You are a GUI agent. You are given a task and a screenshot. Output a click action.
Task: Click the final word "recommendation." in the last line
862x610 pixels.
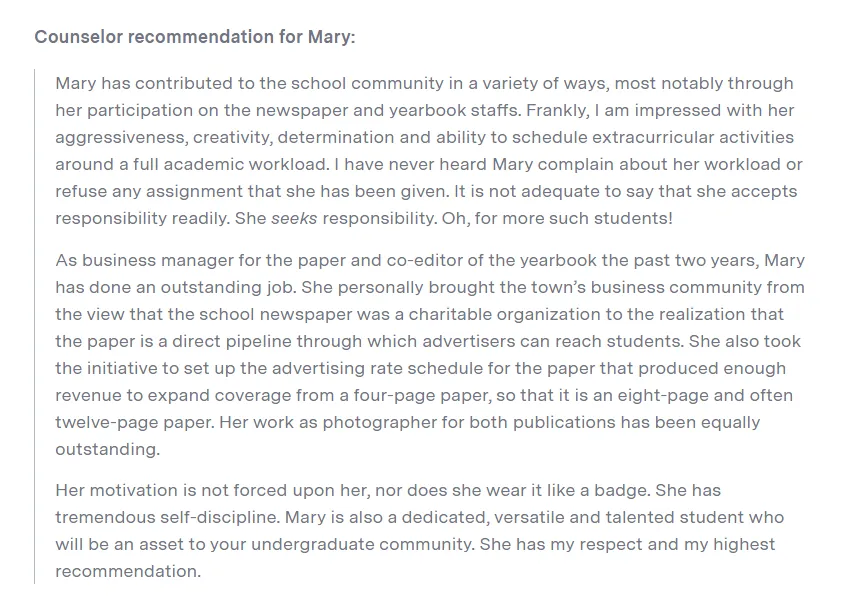click(x=127, y=572)
